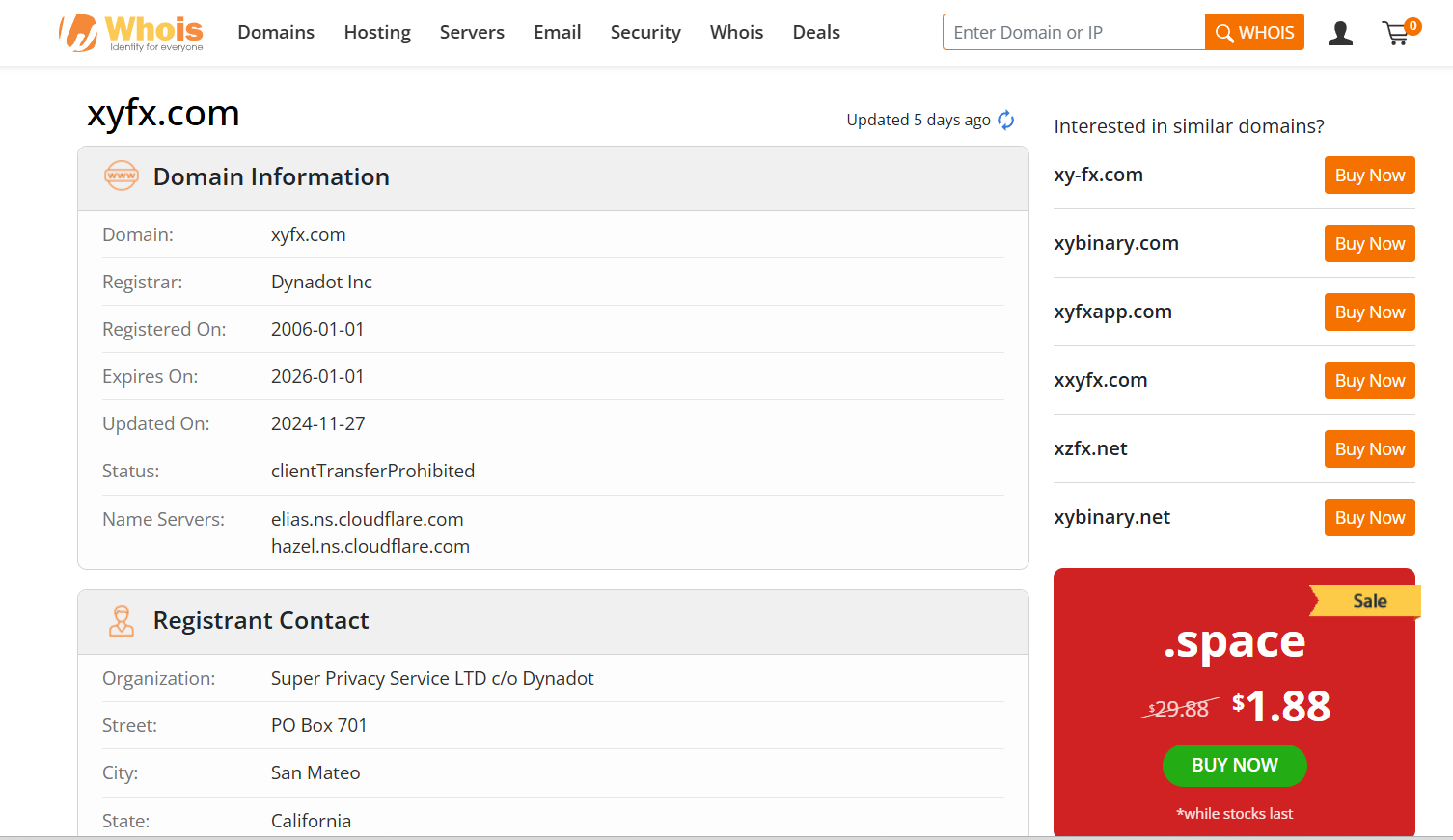Click similar domain xxyfx.com
1453x840 pixels.
tap(1100, 380)
